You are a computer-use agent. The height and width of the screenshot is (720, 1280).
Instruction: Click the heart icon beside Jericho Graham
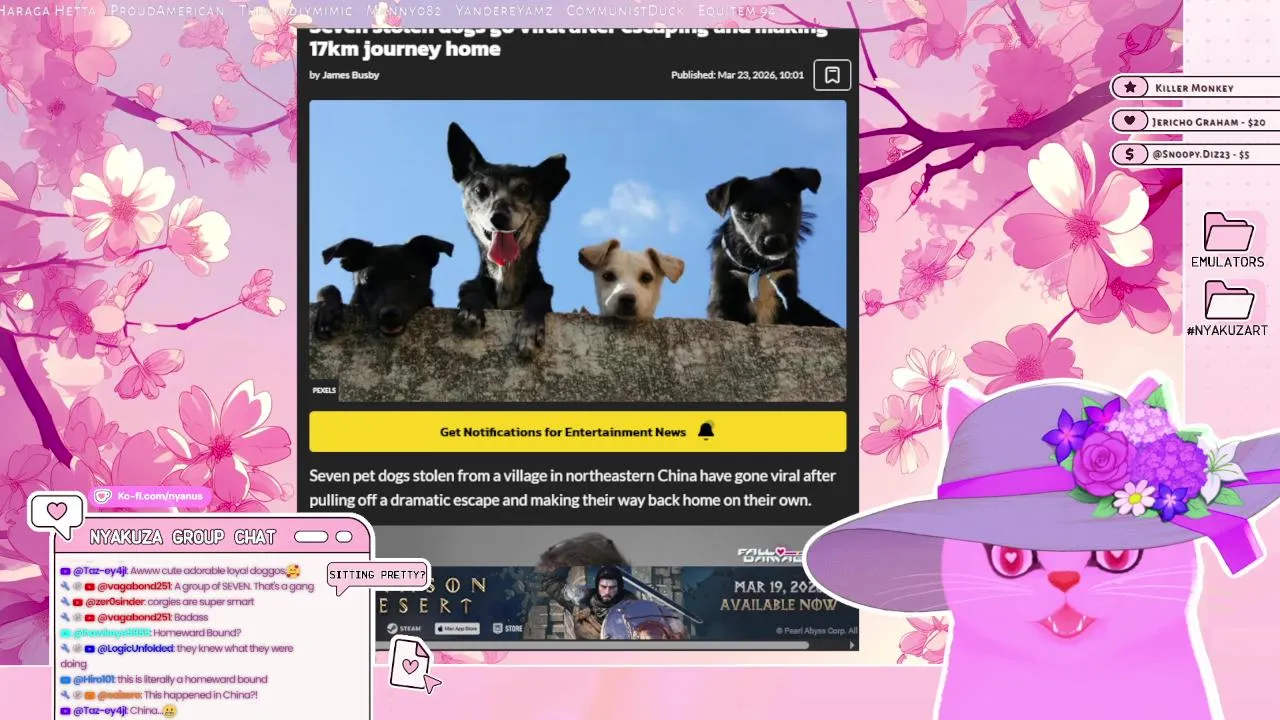coord(1130,121)
